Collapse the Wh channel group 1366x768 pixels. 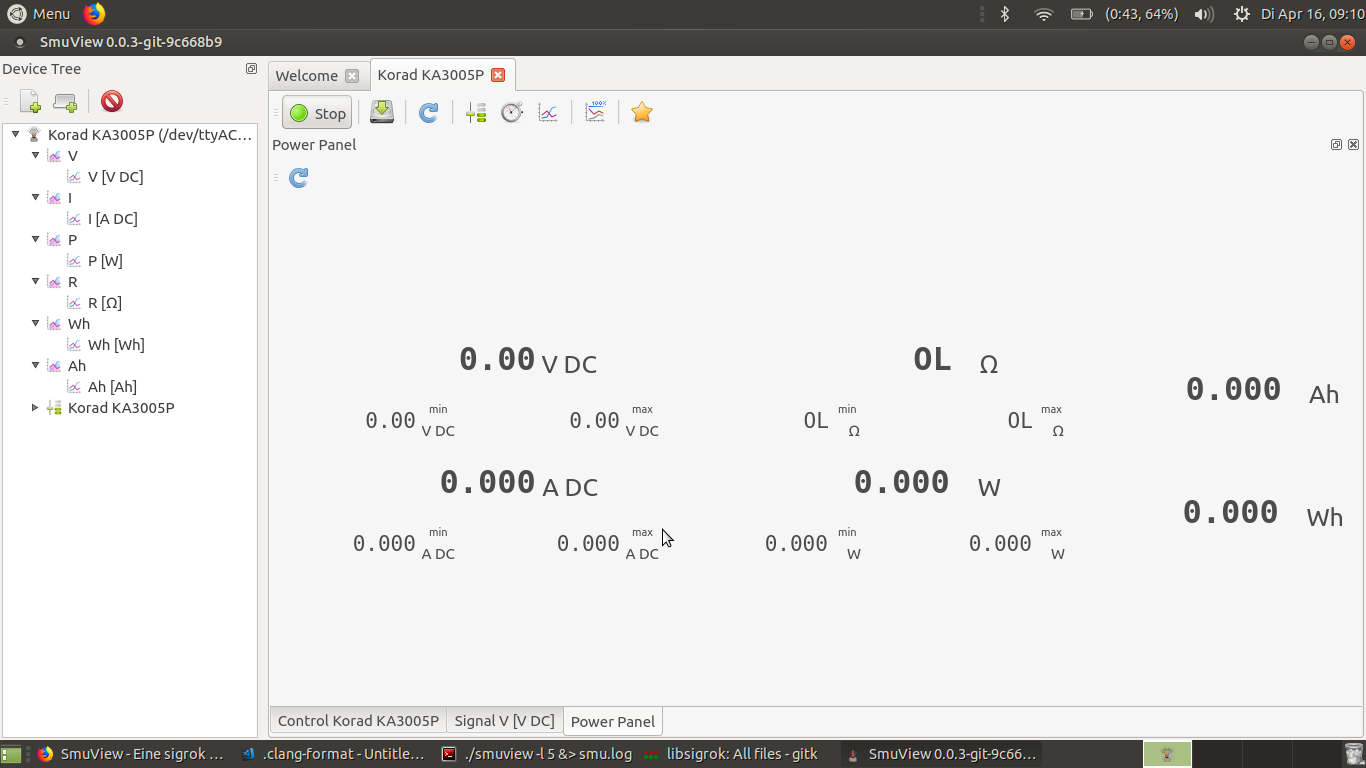point(36,323)
